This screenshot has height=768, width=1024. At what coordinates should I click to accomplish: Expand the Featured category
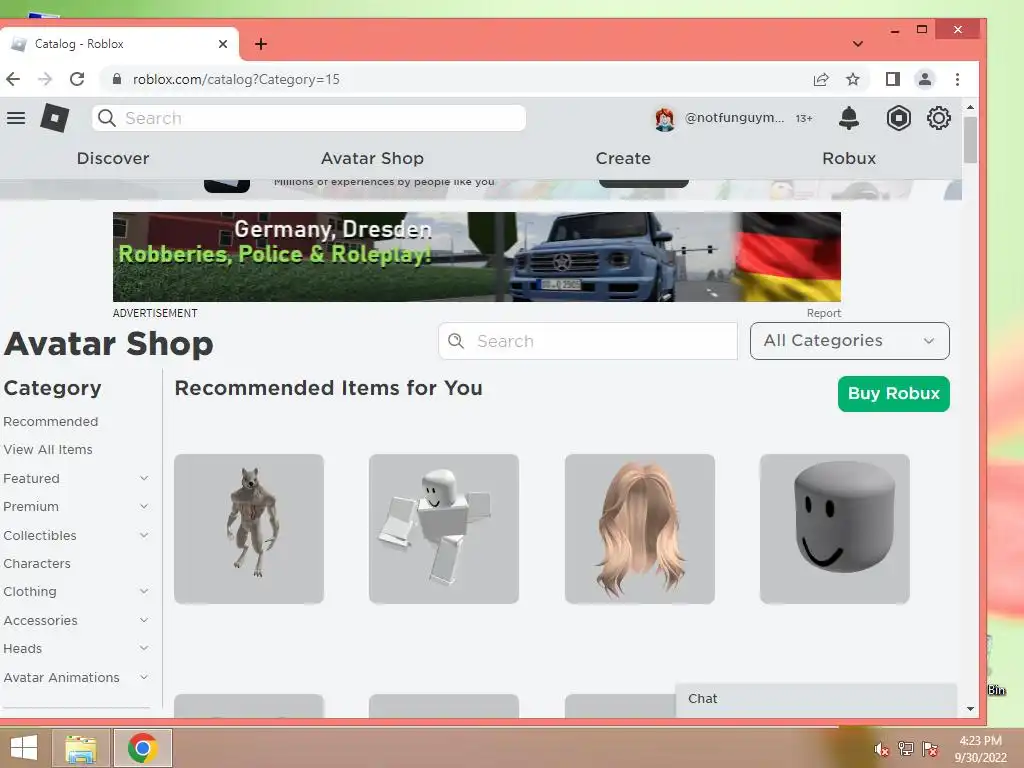tap(144, 478)
